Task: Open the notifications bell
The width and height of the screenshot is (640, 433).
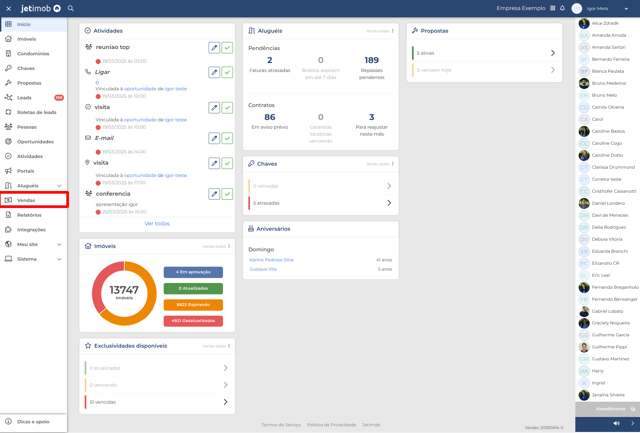Action: click(x=562, y=8)
